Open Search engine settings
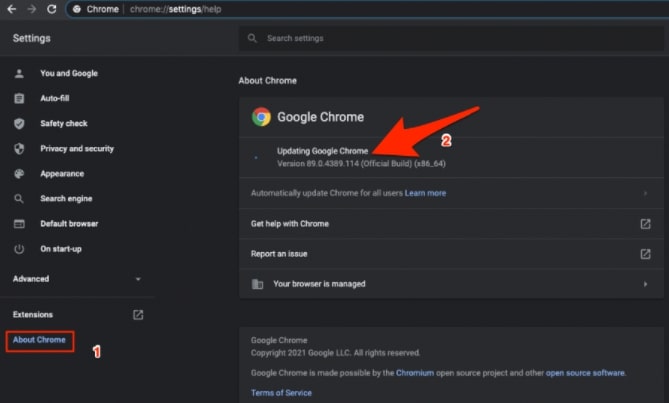Viewport: 669px width, 403px height. 66,199
